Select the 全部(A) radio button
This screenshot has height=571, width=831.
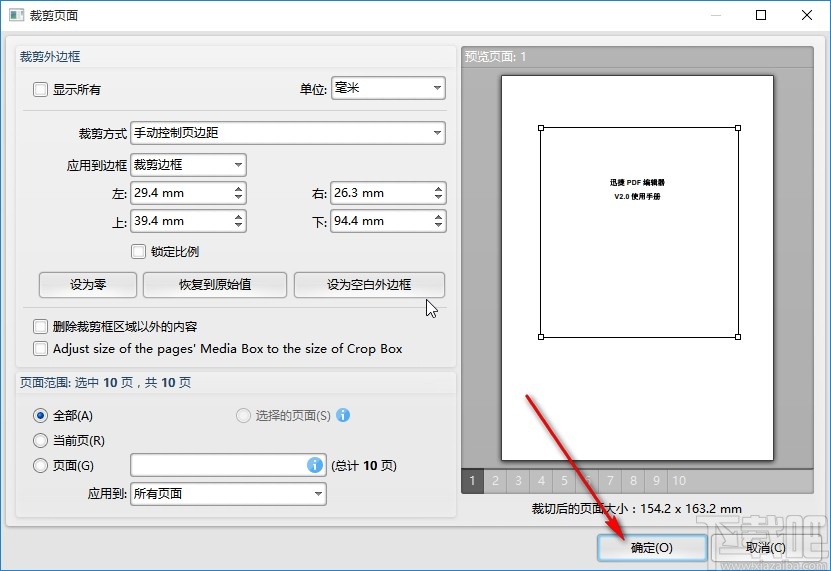click(40, 415)
